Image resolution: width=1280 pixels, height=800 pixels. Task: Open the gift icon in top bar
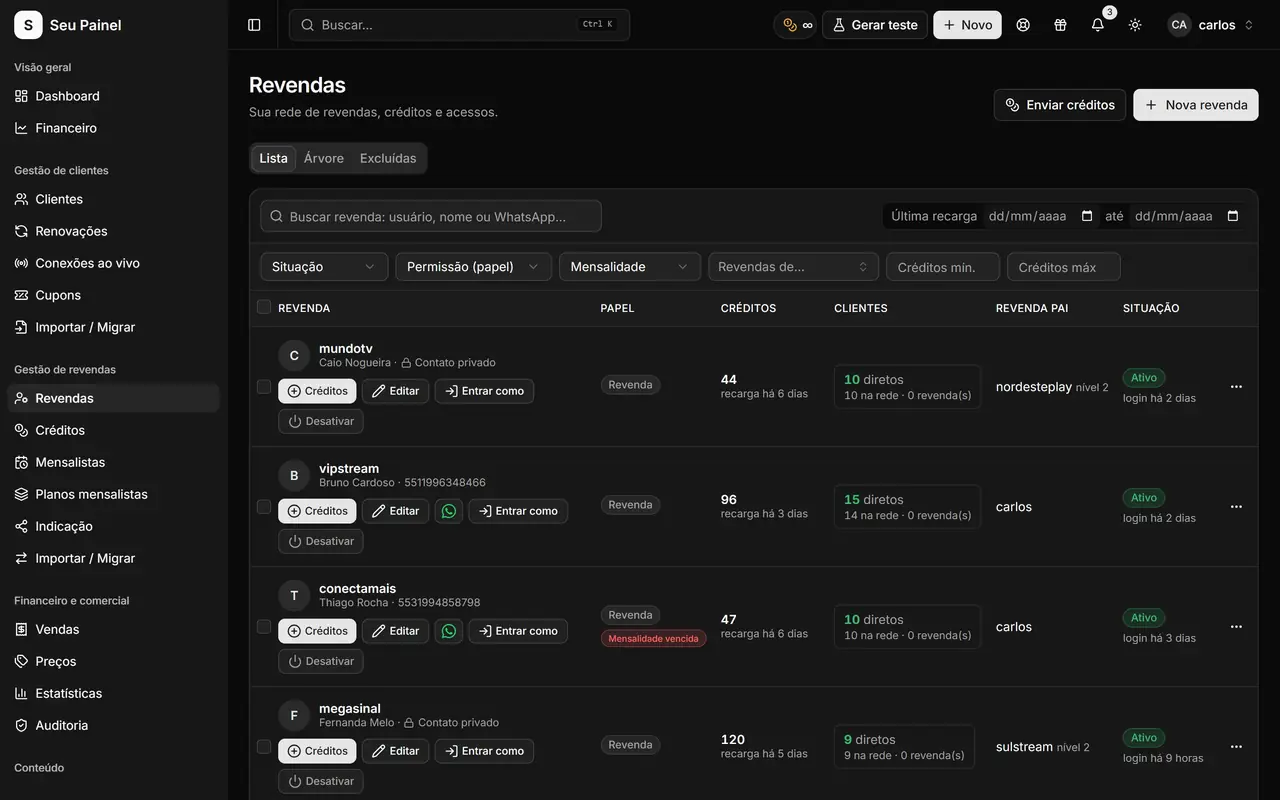point(1060,25)
